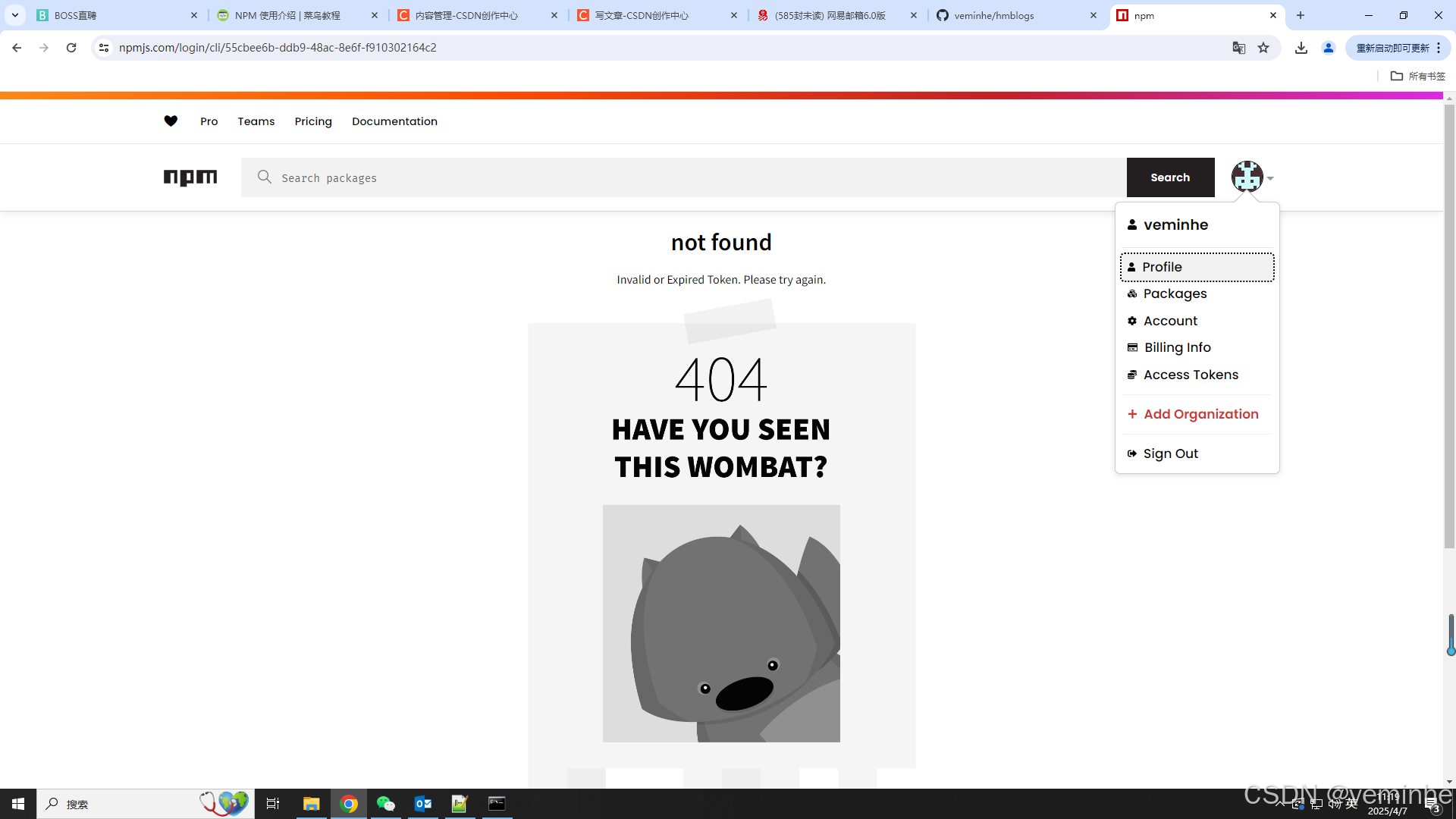
Task: Click the npm logo
Action: point(190,177)
